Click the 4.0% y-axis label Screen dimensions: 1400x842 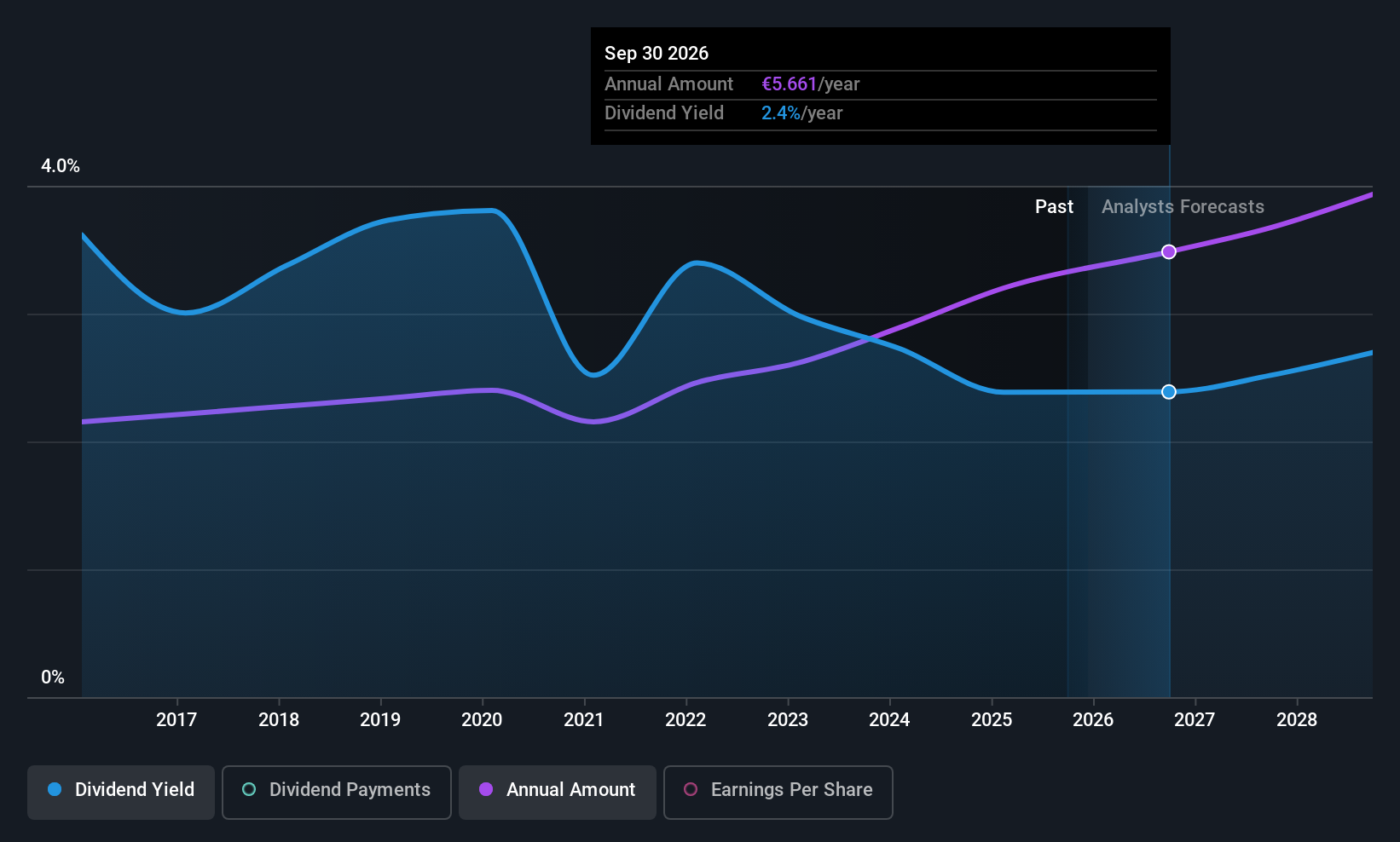pos(61,166)
